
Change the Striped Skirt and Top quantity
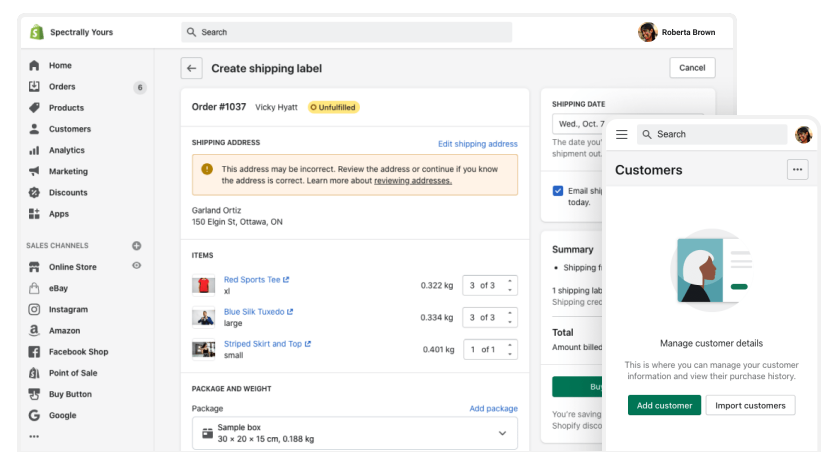(511, 349)
